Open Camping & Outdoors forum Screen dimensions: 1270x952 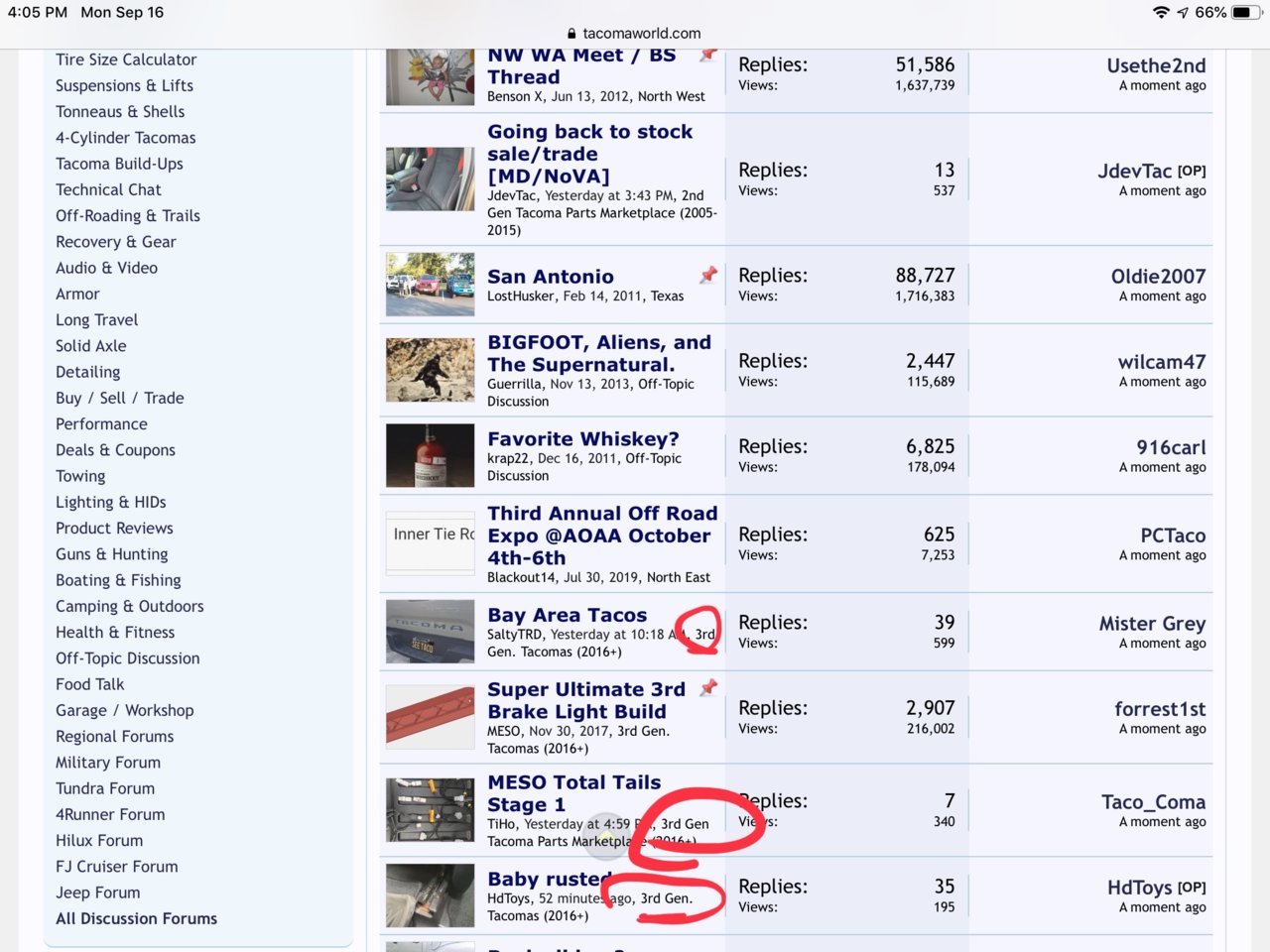(130, 606)
